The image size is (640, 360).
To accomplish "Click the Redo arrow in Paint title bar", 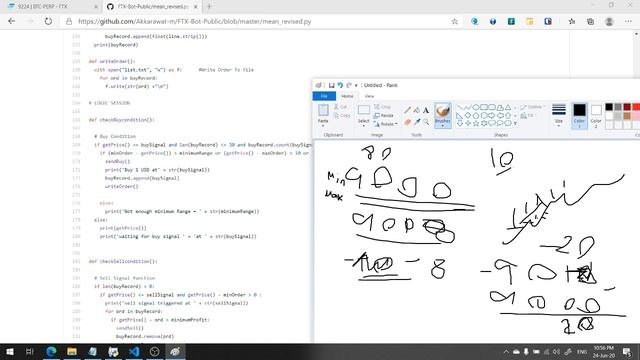I will tap(349, 85).
